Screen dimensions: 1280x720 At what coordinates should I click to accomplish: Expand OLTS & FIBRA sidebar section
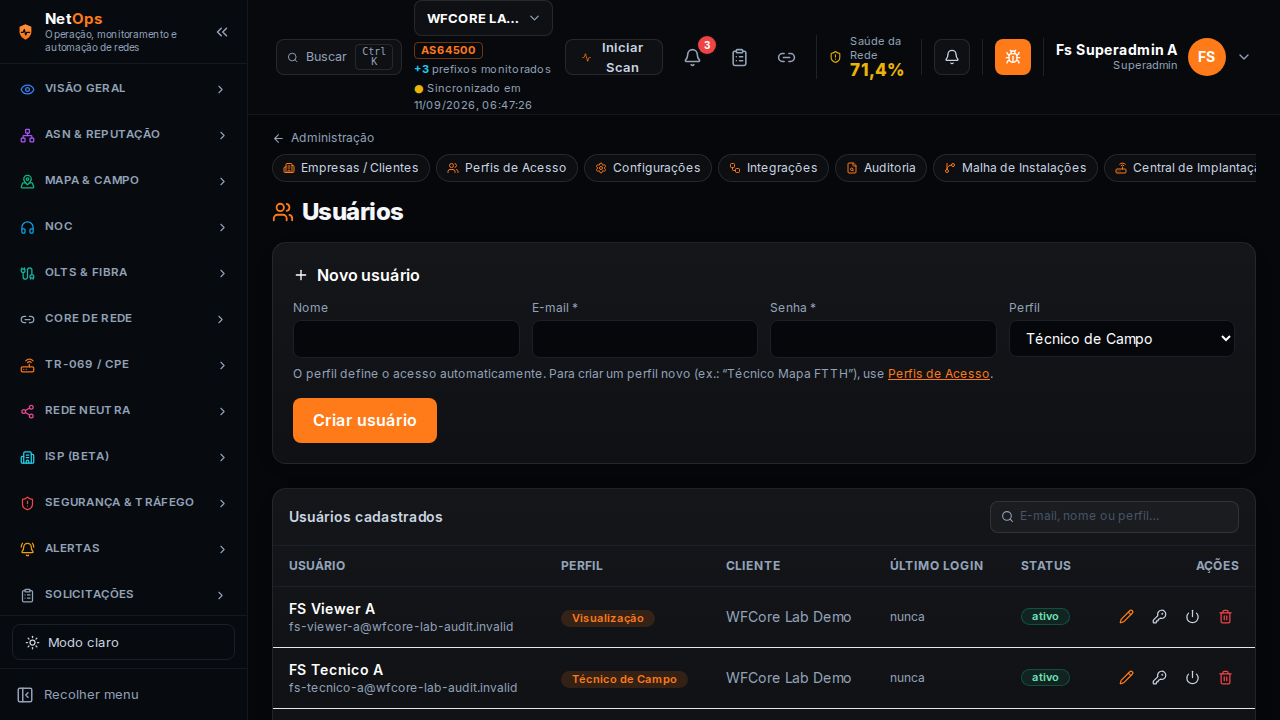(123, 273)
